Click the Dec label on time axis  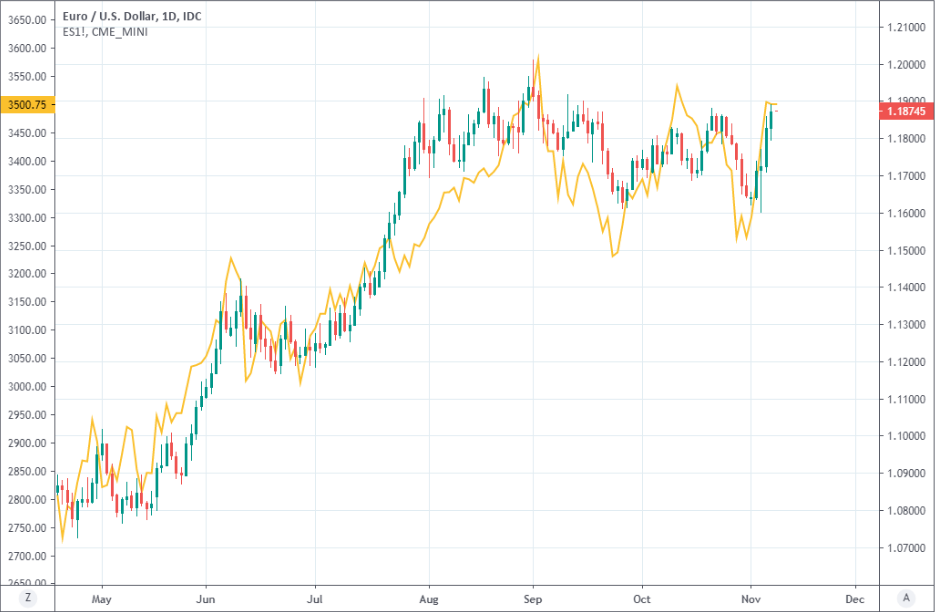click(x=855, y=598)
